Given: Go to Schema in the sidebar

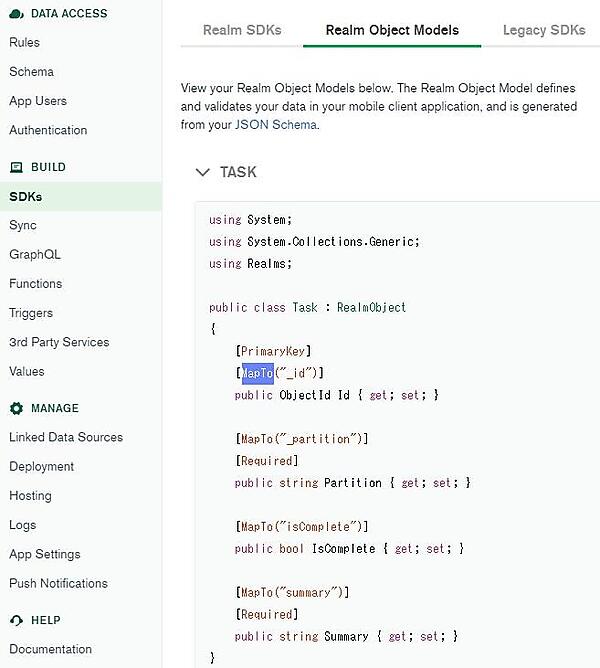Looking at the screenshot, I should [32, 72].
